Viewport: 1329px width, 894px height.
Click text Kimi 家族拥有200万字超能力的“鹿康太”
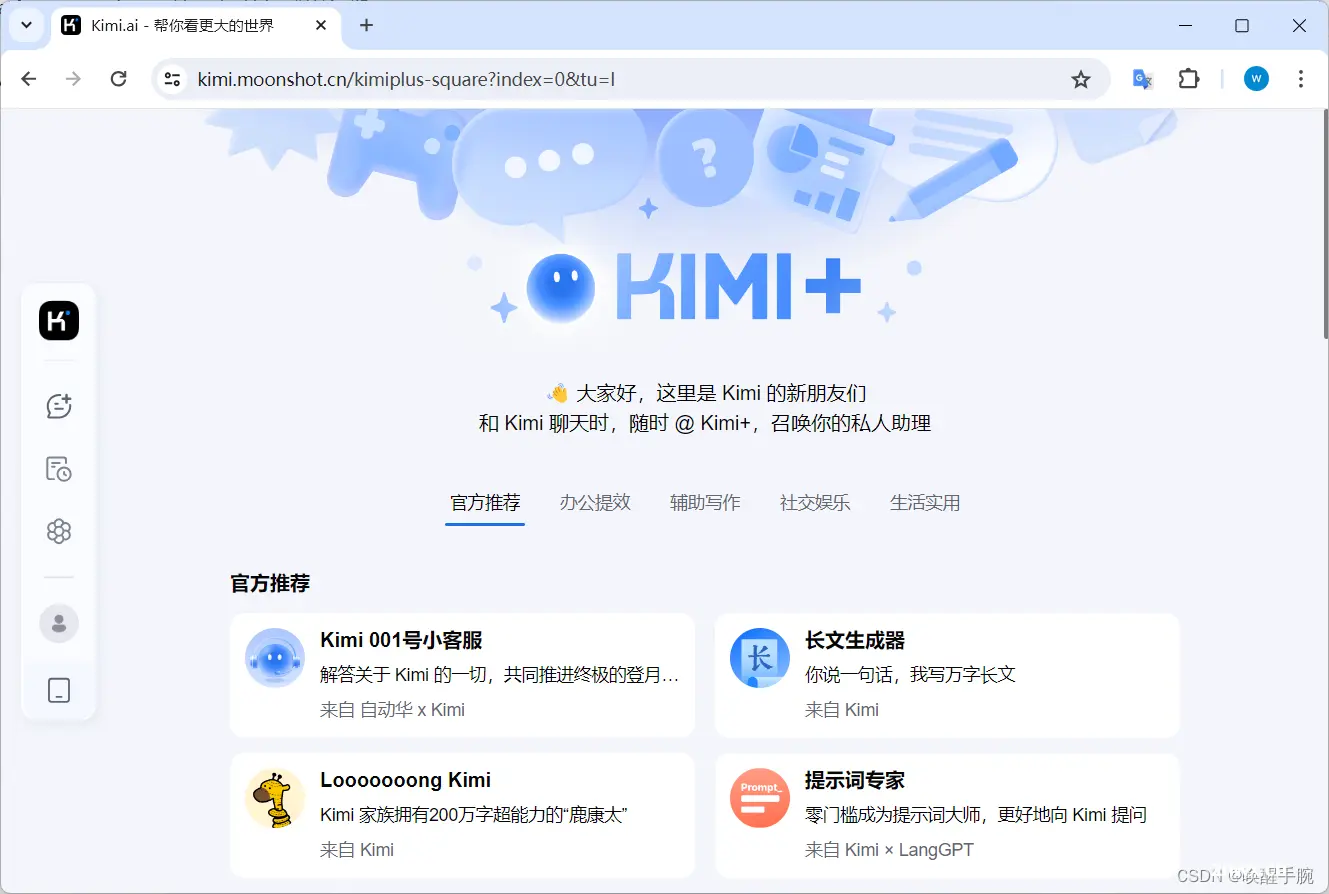[x=473, y=815]
